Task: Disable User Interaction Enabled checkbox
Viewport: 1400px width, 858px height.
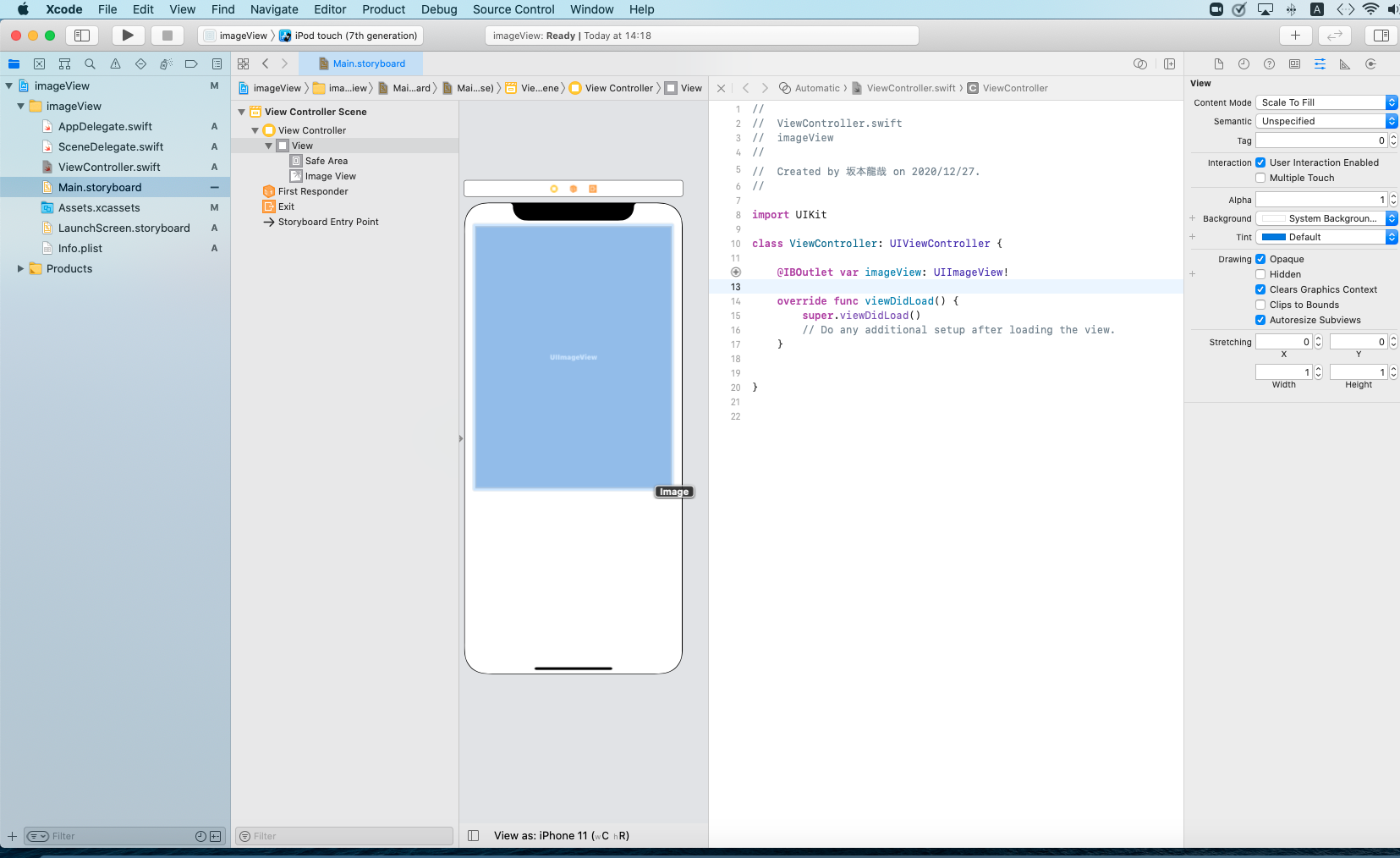Action: click(x=1260, y=162)
